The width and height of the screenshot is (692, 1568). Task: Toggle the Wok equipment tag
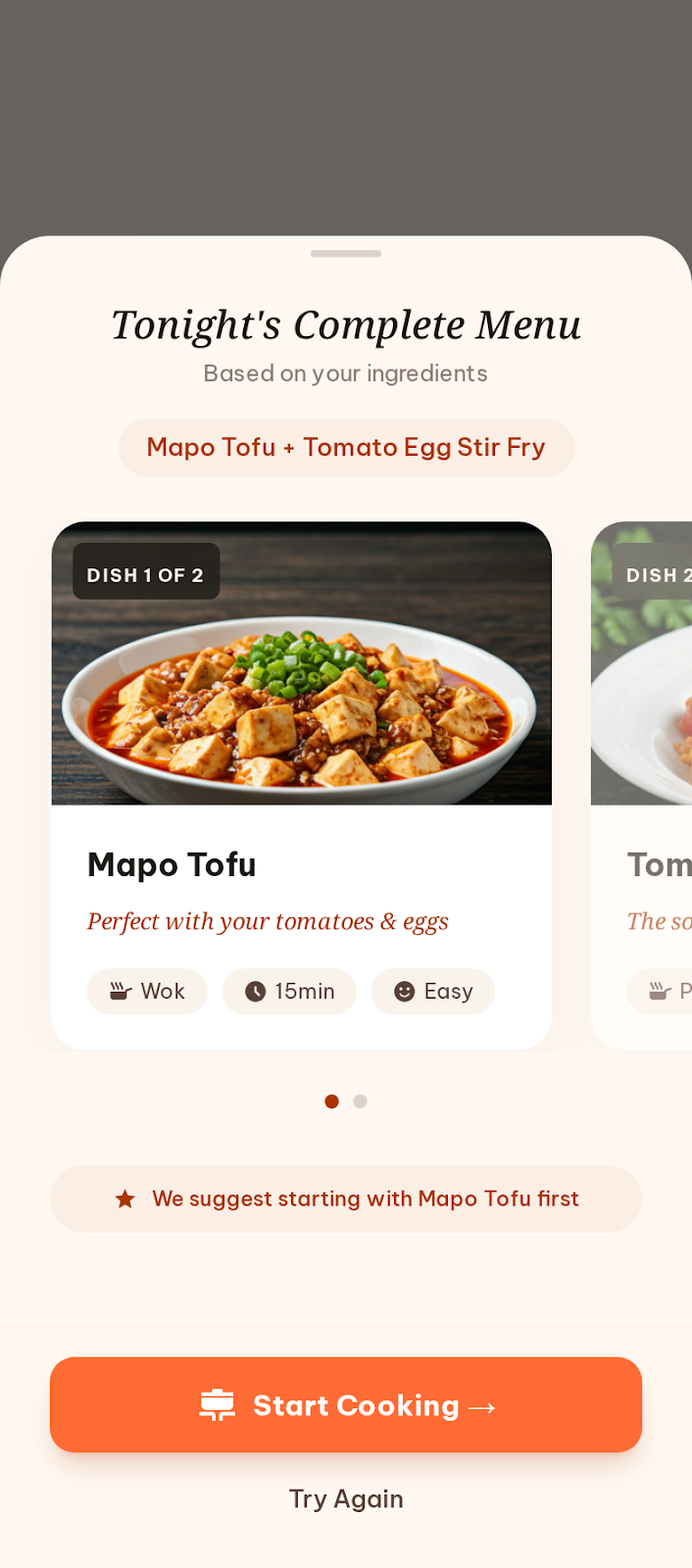pyautogui.click(x=147, y=991)
